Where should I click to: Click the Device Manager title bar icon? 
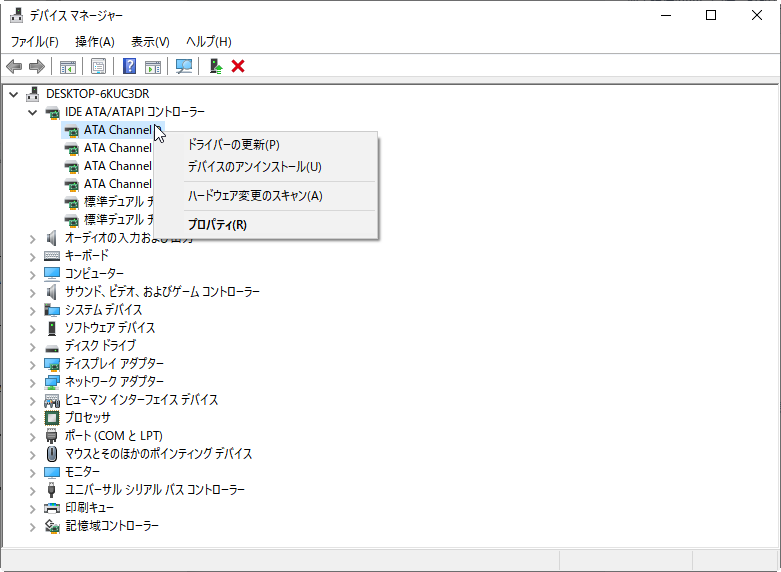[x=16, y=15]
